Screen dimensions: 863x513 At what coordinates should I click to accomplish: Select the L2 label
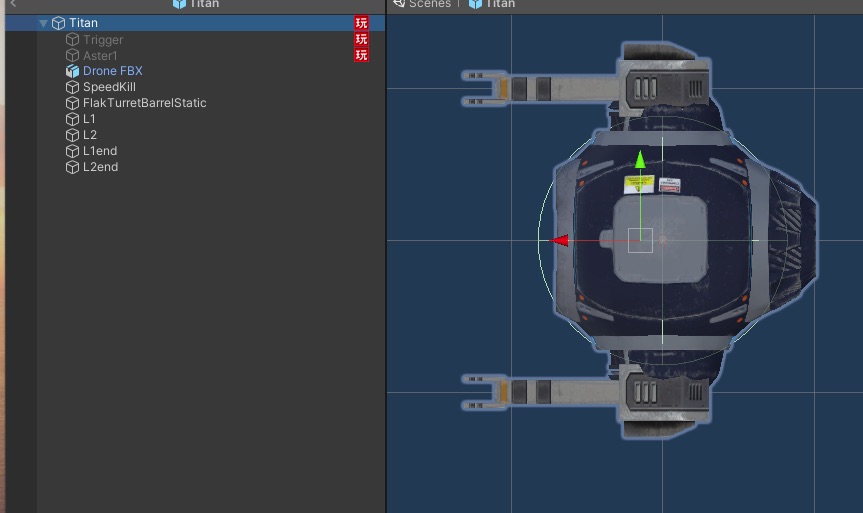[x=90, y=135]
